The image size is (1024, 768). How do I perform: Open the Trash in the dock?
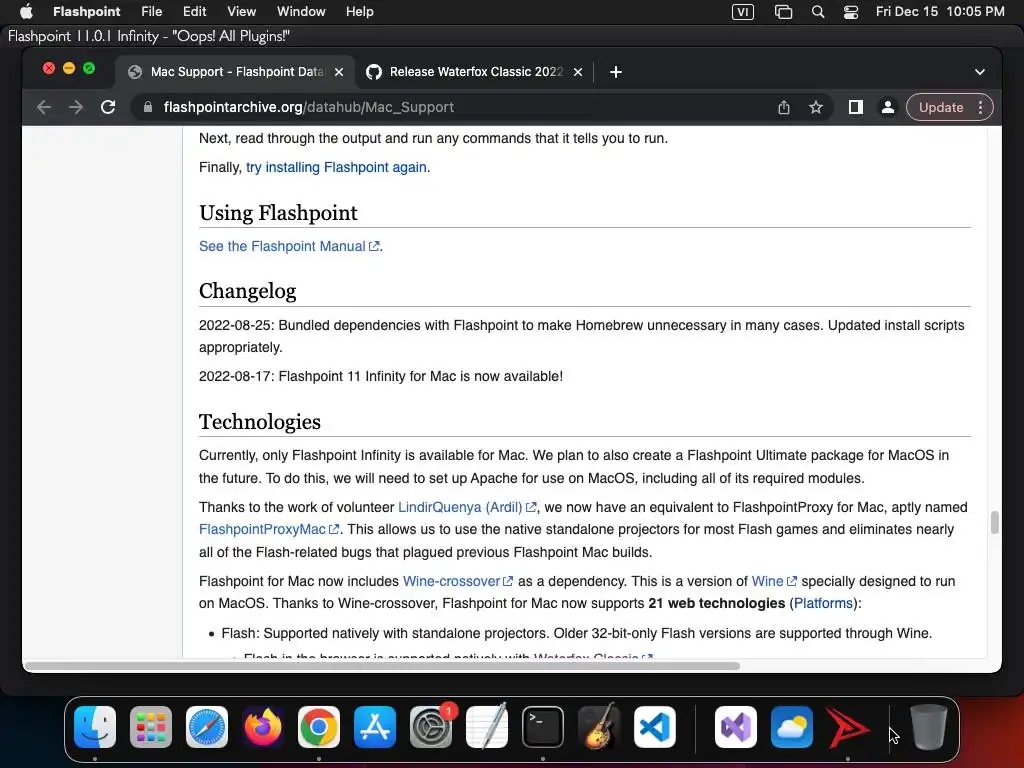pos(929,727)
